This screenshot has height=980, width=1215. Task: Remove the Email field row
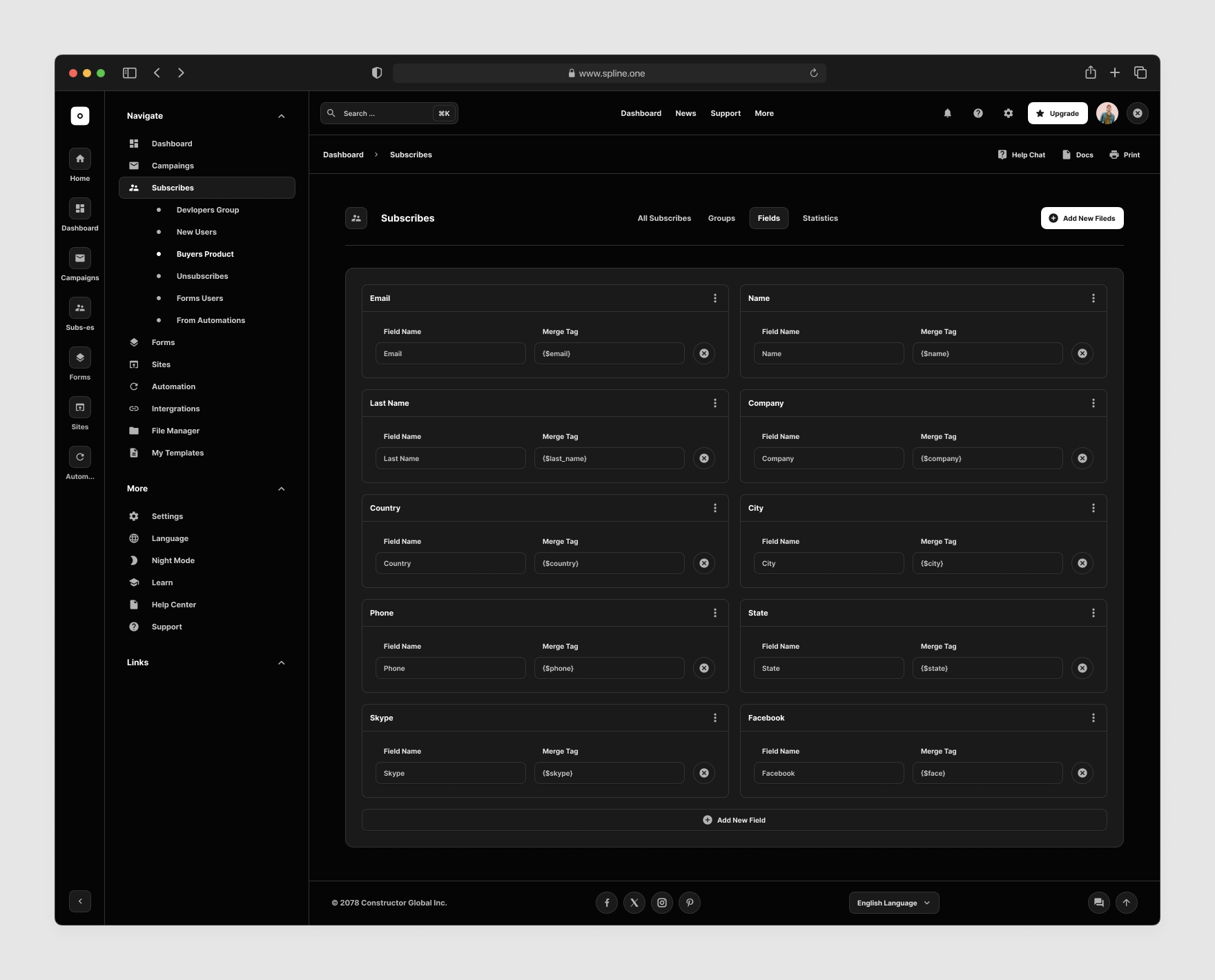(x=704, y=353)
